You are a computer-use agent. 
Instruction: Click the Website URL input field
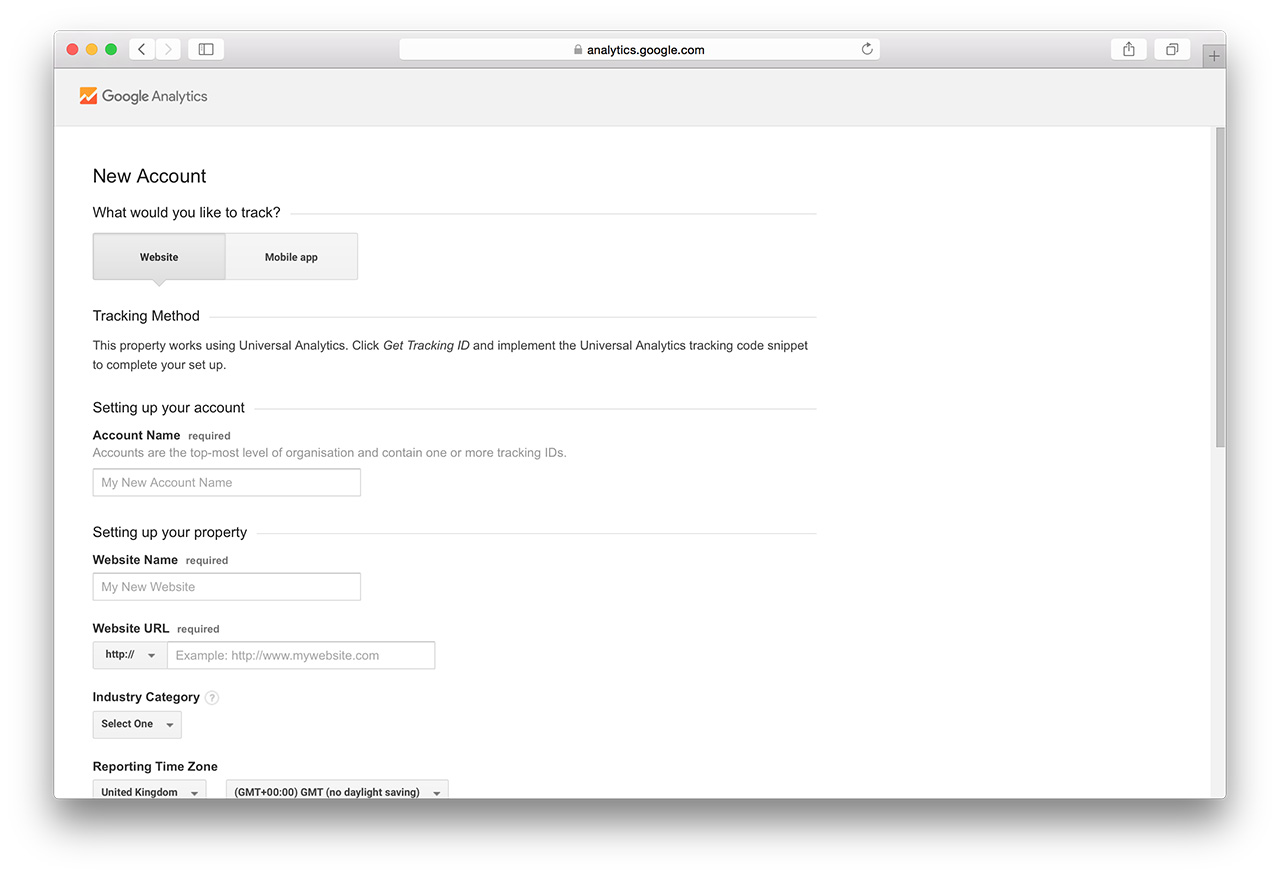coord(301,655)
